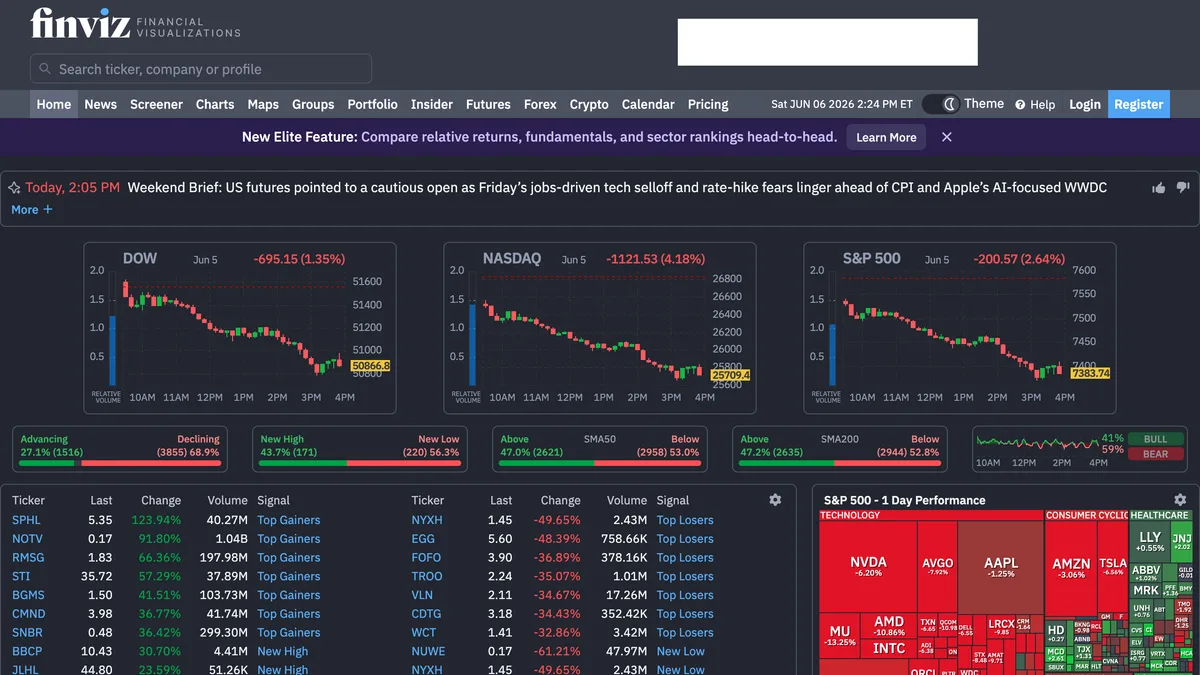Click the sparkle icon beside Weekend Brief
Viewport: 1200px width, 675px height.
pos(14,187)
